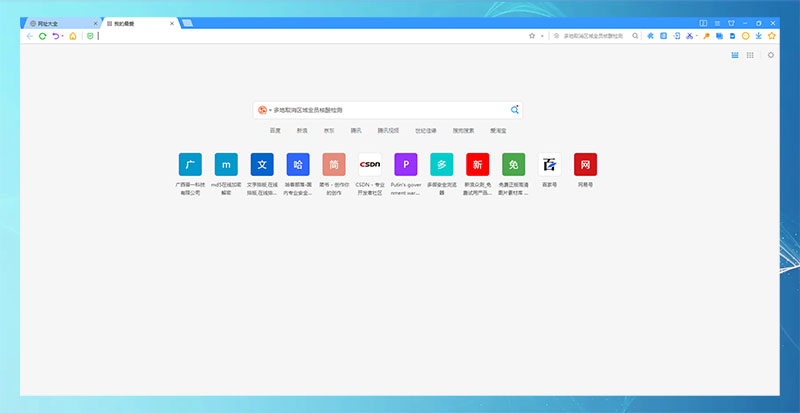Open the browser main menu (three lines)

[717, 22]
